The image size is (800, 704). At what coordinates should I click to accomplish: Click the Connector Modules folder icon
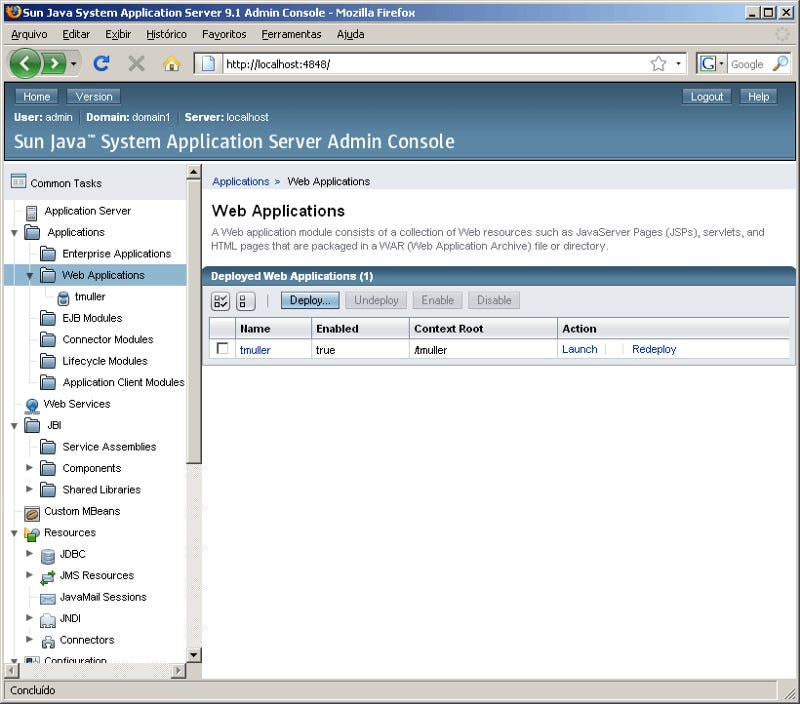[48, 340]
